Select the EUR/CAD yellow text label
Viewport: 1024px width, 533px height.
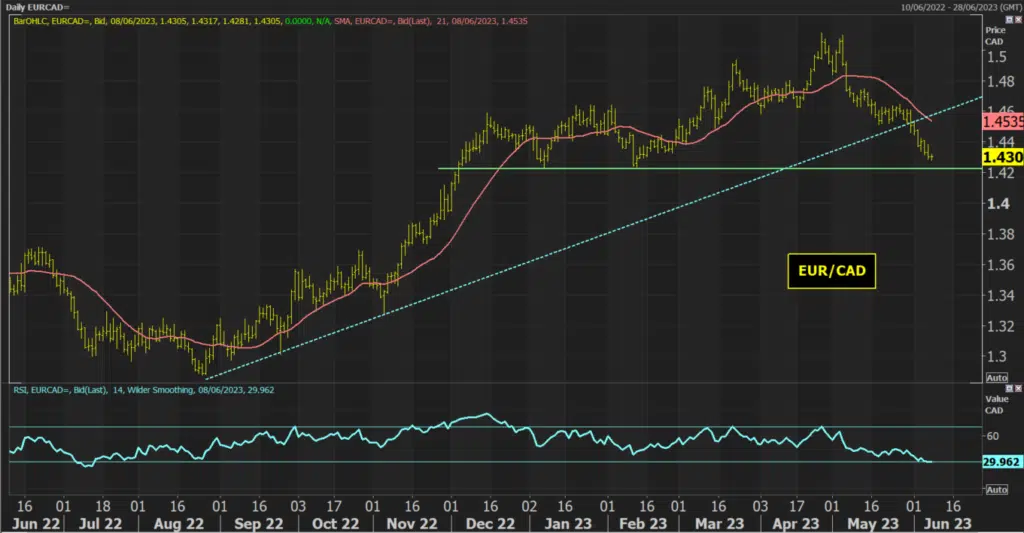(x=831, y=271)
